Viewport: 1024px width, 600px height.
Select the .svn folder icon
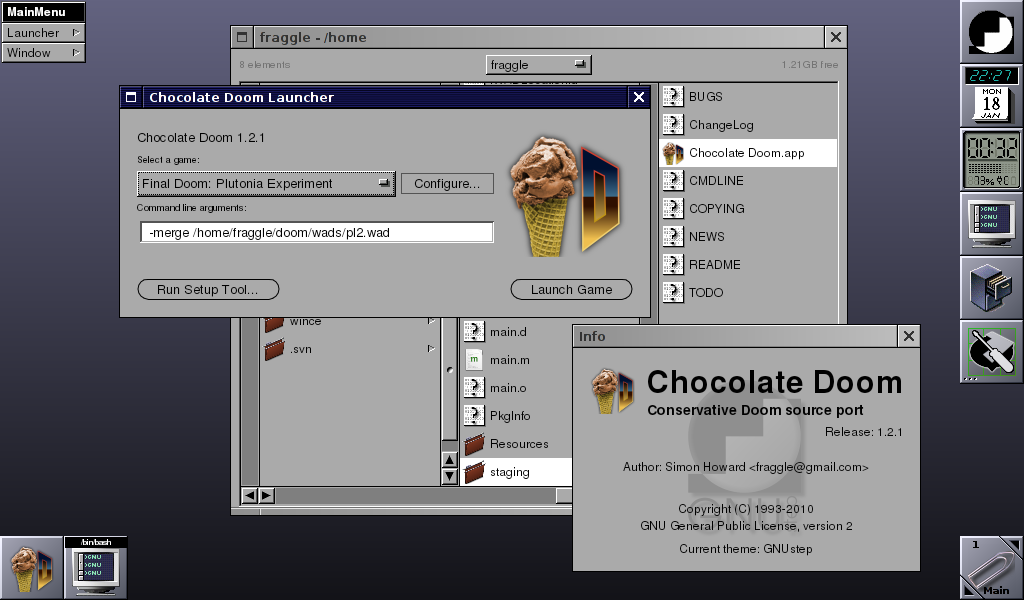click(274, 349)
